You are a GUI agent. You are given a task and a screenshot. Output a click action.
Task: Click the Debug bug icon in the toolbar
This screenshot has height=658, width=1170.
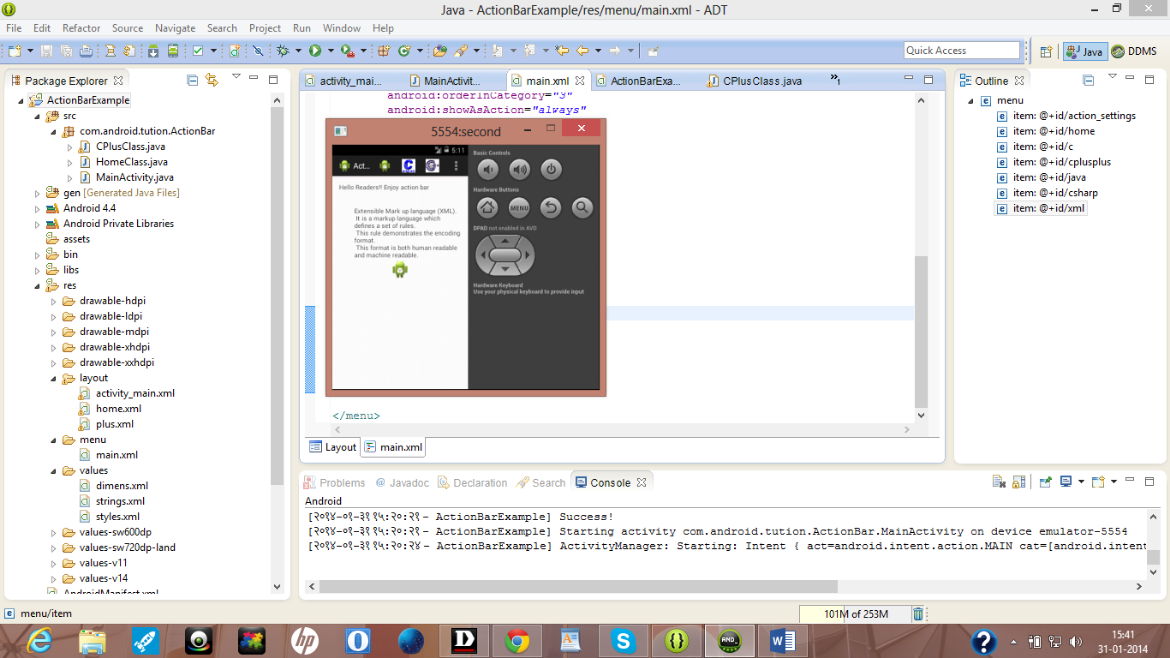[x=283, y=50]
